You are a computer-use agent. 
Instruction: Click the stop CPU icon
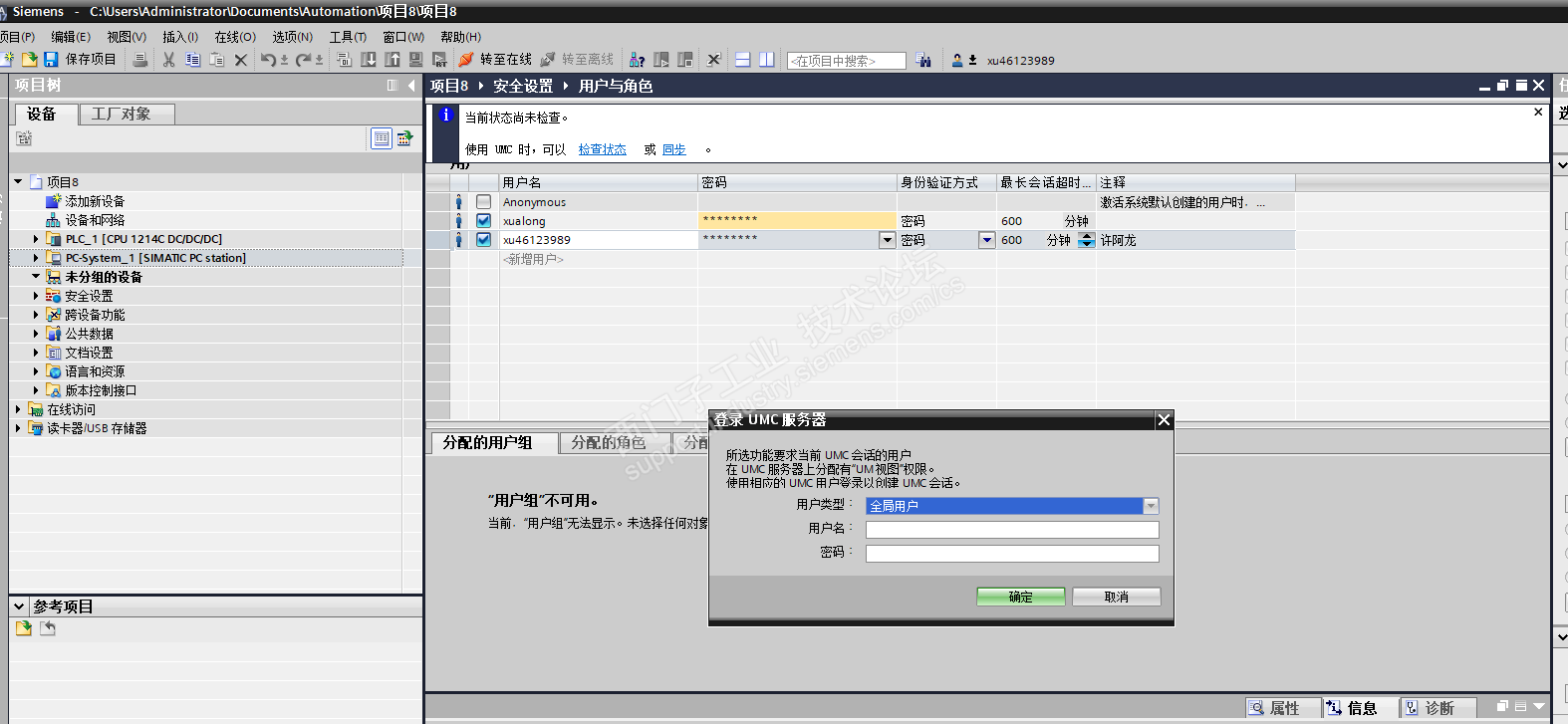(685, 60)
